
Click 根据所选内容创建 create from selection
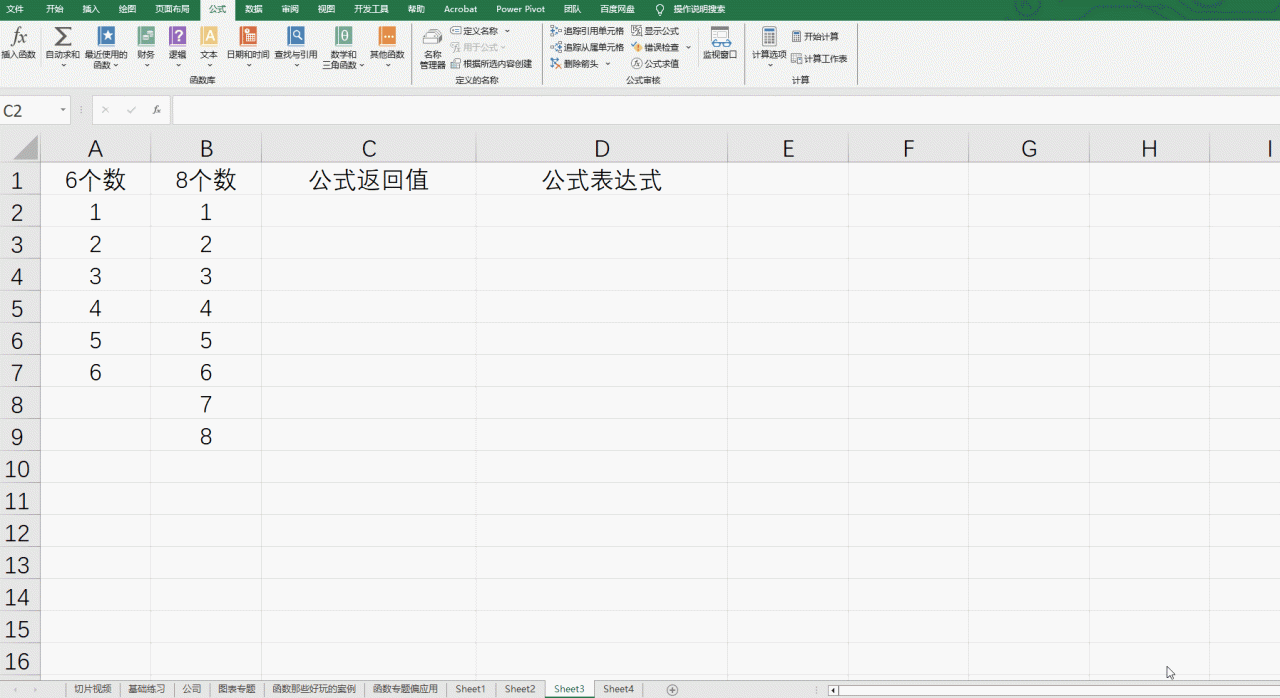point(491,63)
